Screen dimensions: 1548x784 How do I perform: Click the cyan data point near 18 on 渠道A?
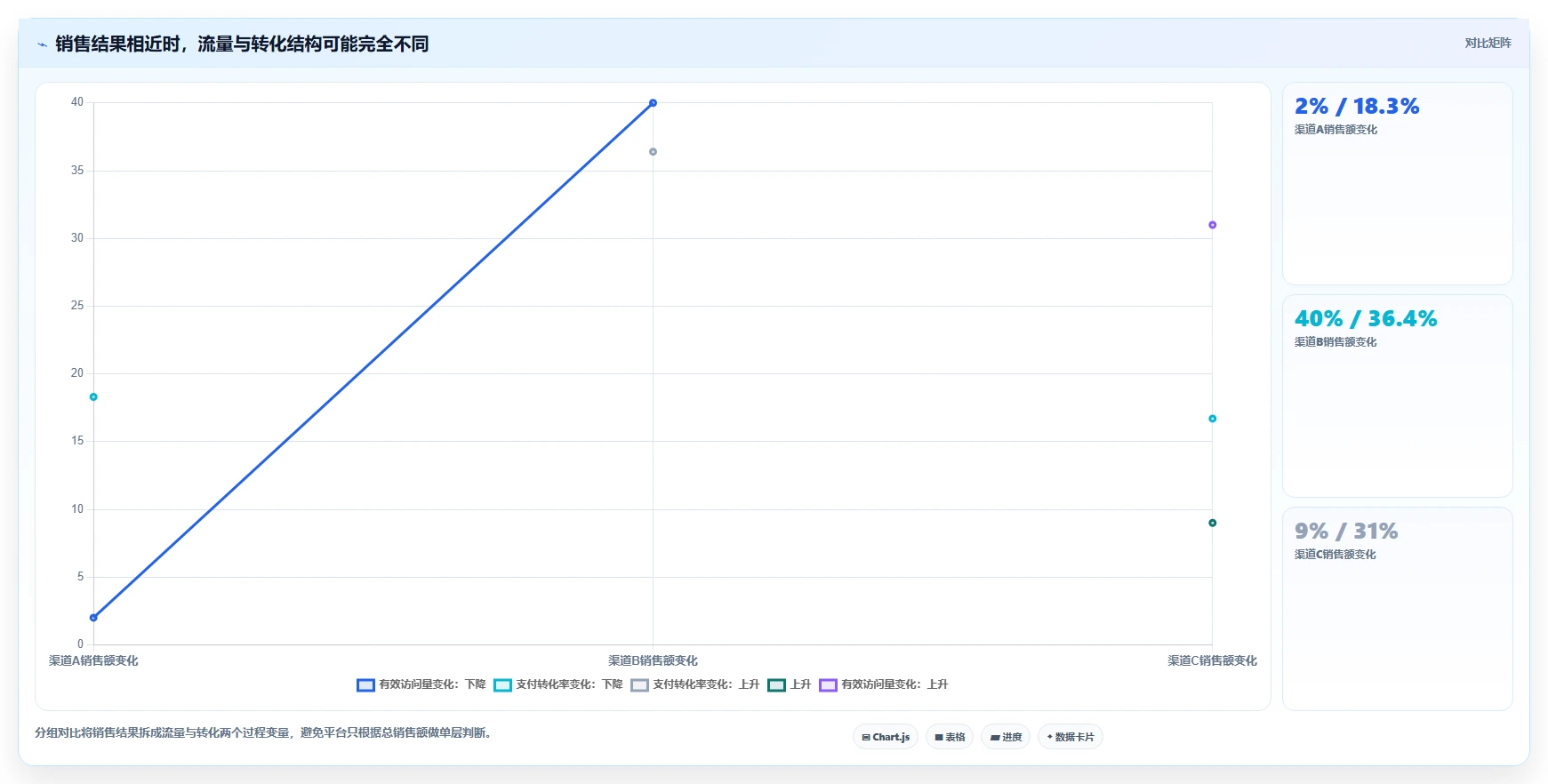93,397
